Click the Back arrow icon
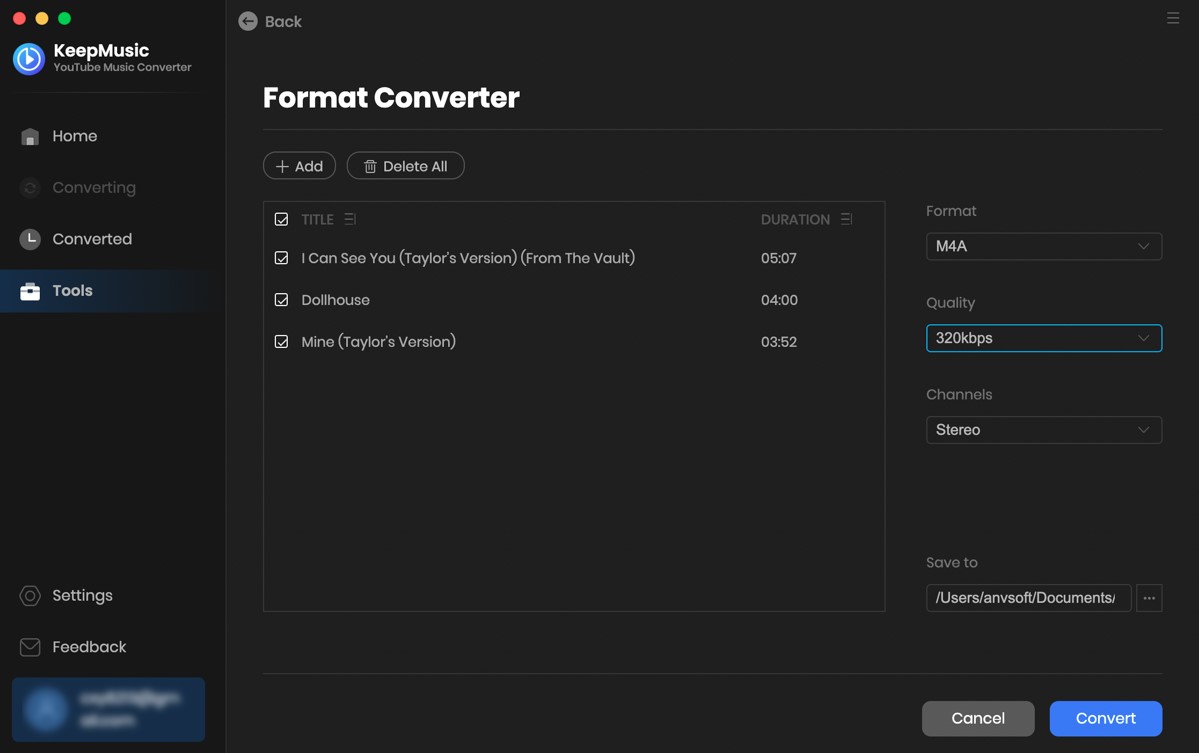Viewport: 1199px width, 753px height. [248, 21]
